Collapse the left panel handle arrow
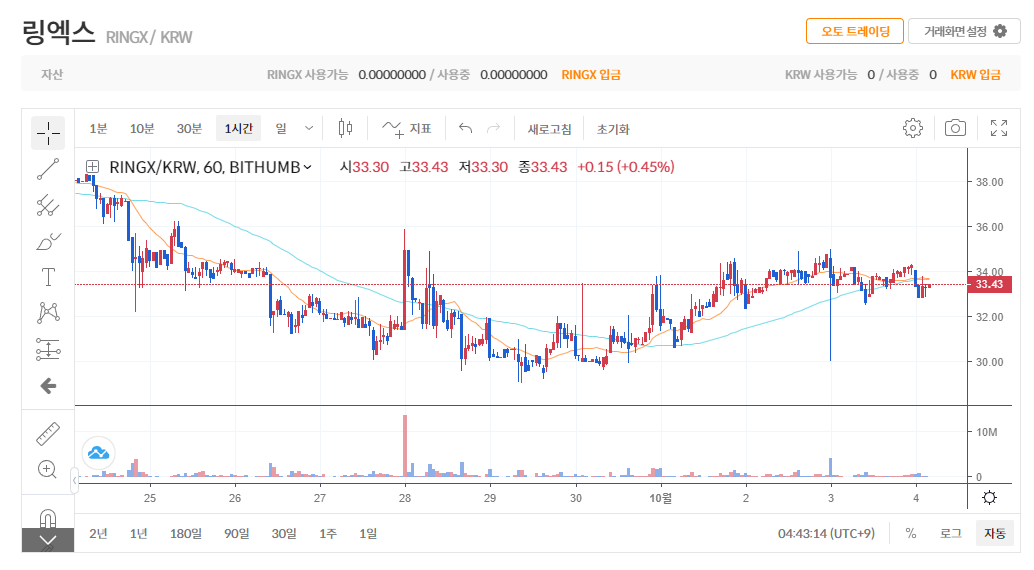The height and width of the screenshot is (570, 1034). 75,481
